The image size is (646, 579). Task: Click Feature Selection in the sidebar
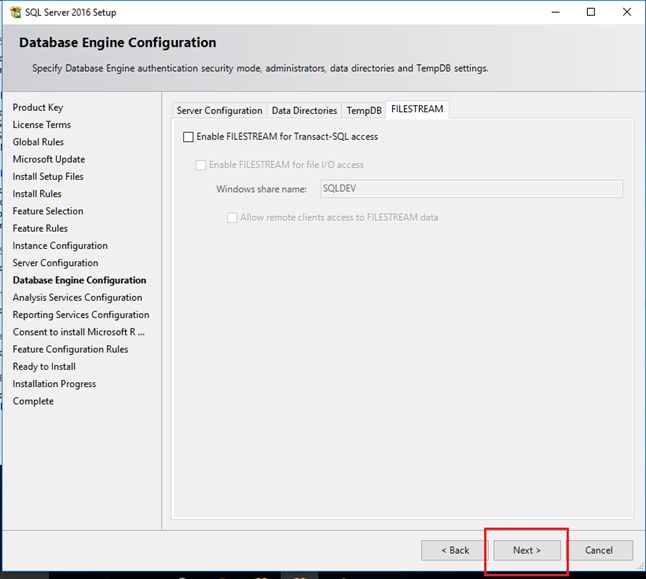(48, 211)
